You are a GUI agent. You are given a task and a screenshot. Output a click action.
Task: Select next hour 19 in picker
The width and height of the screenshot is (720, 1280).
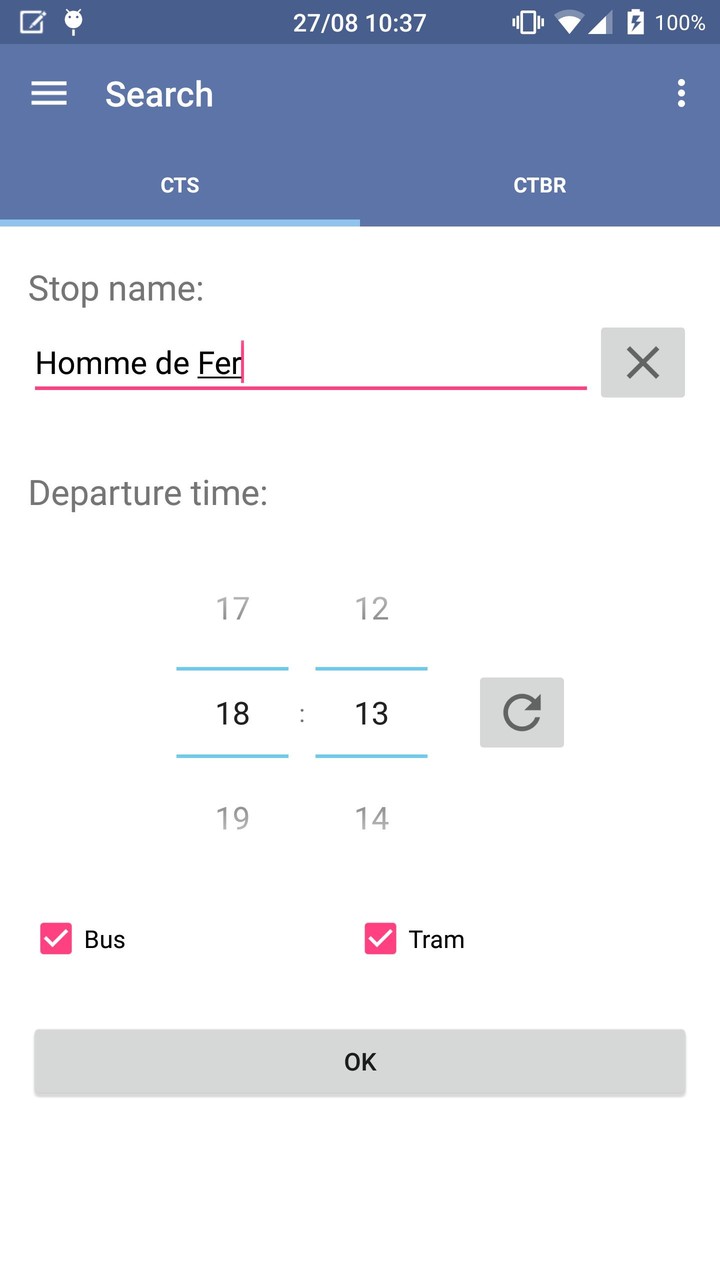click(x=232, y=818)
